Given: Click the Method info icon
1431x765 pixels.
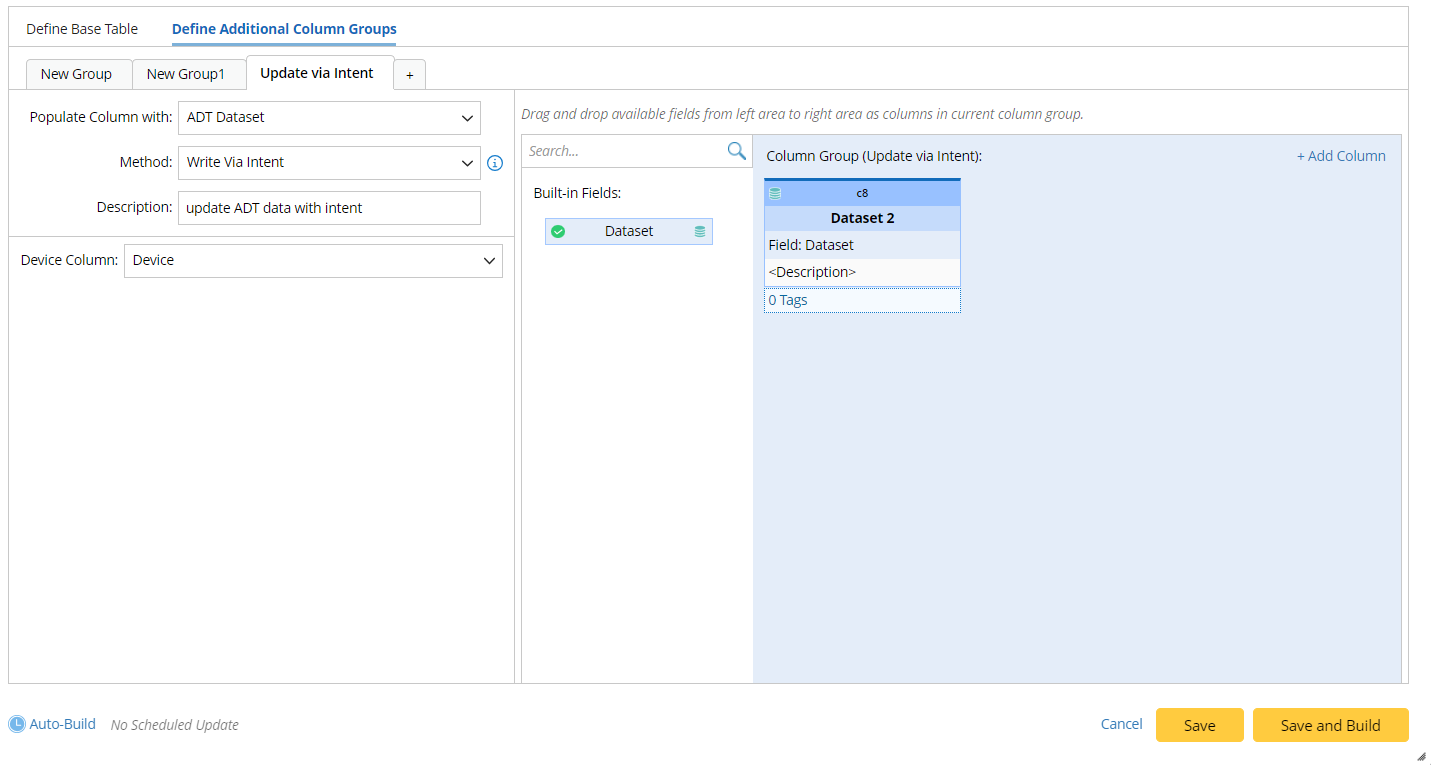Looking at the screenshot, I should pyautogui.click(x=494, y=163).
